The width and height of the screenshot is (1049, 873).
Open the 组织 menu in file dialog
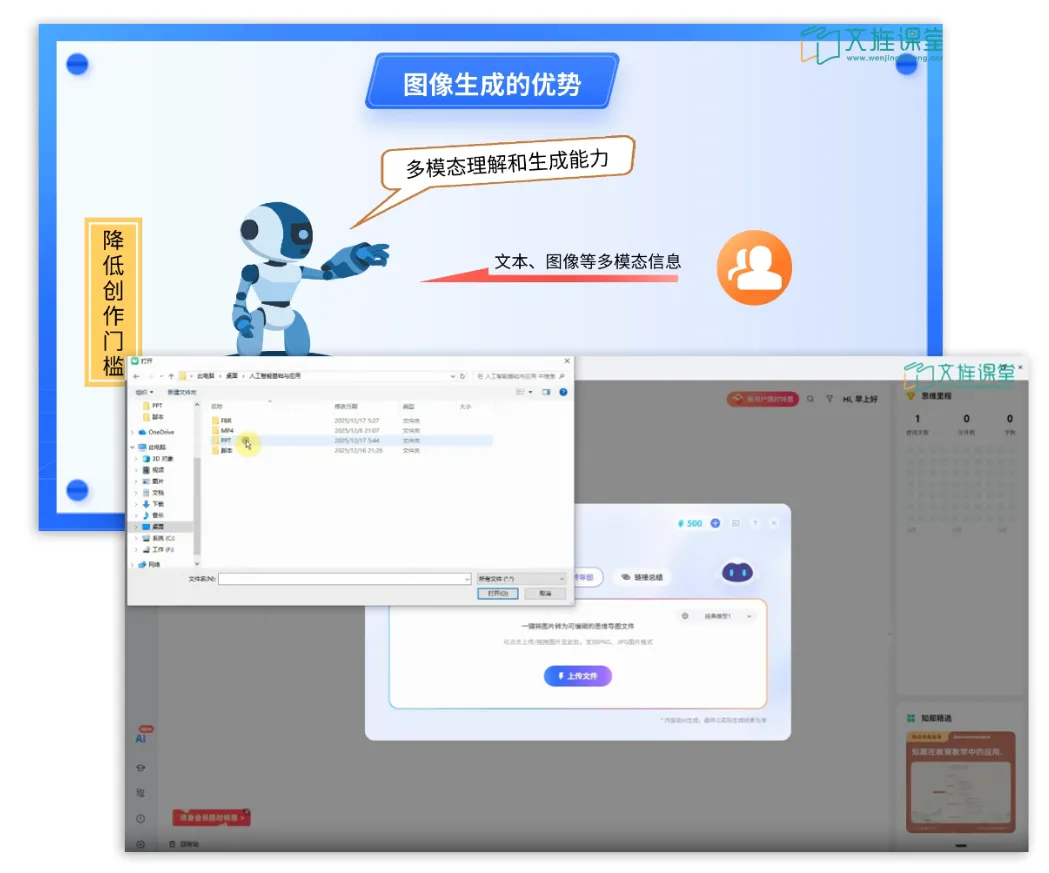tap(145, 392)
